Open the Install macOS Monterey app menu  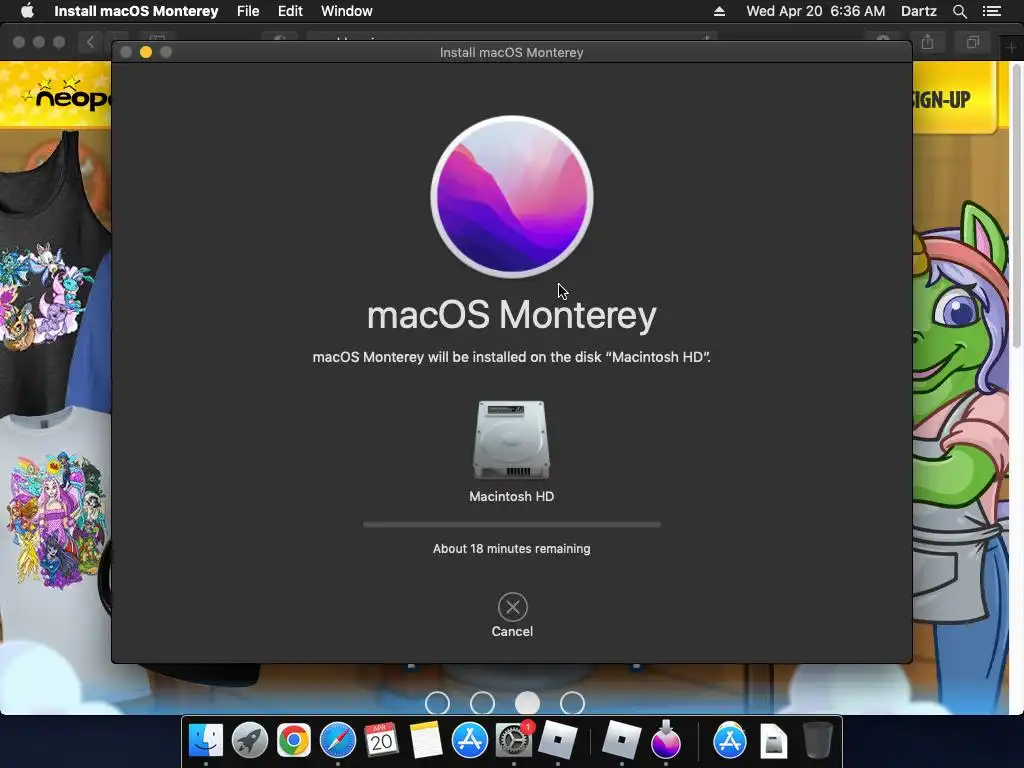point(136,11)
